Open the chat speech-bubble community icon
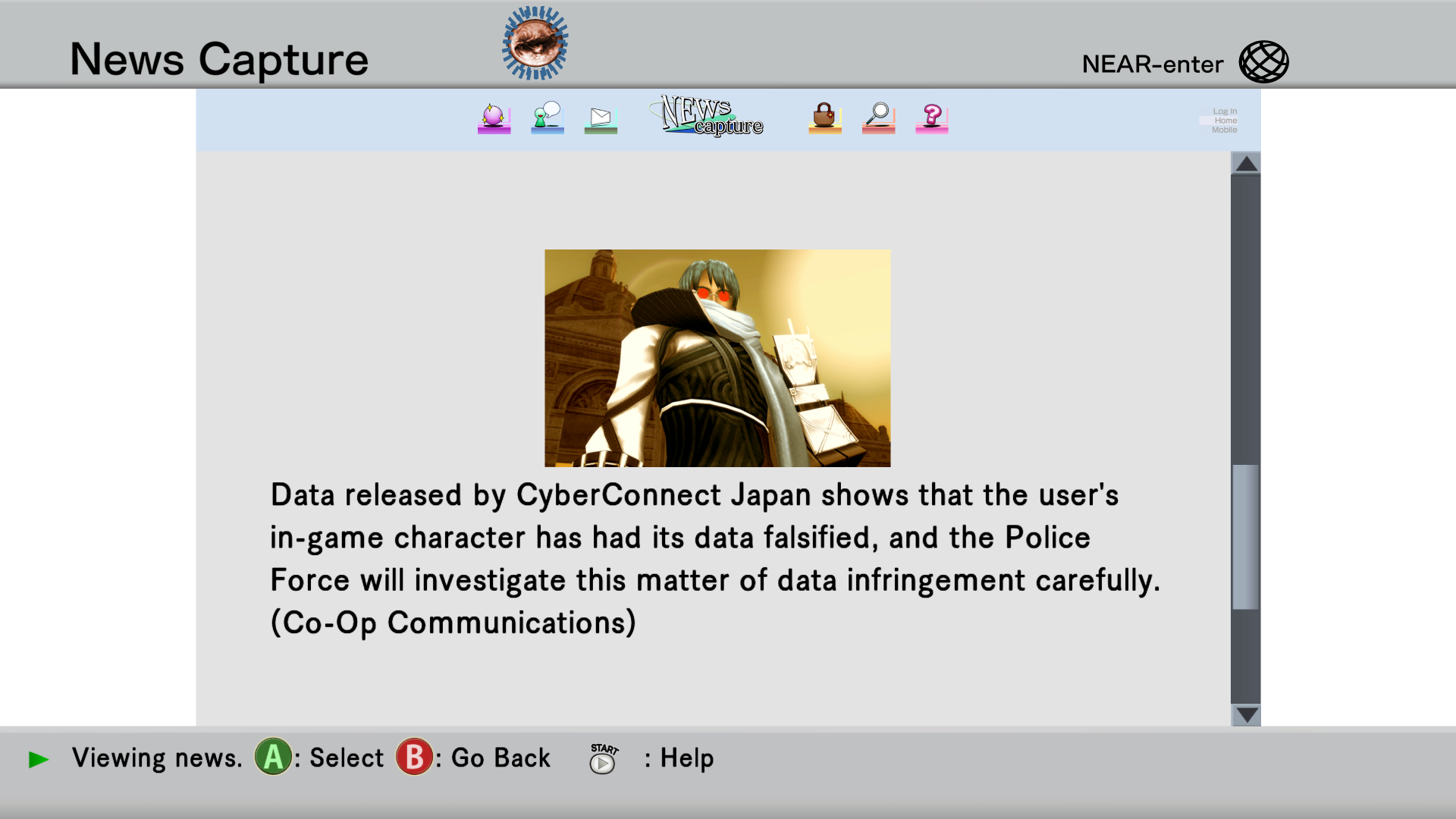The width and height of the screenshot is (1456, 819). click(x=548, y=118)
